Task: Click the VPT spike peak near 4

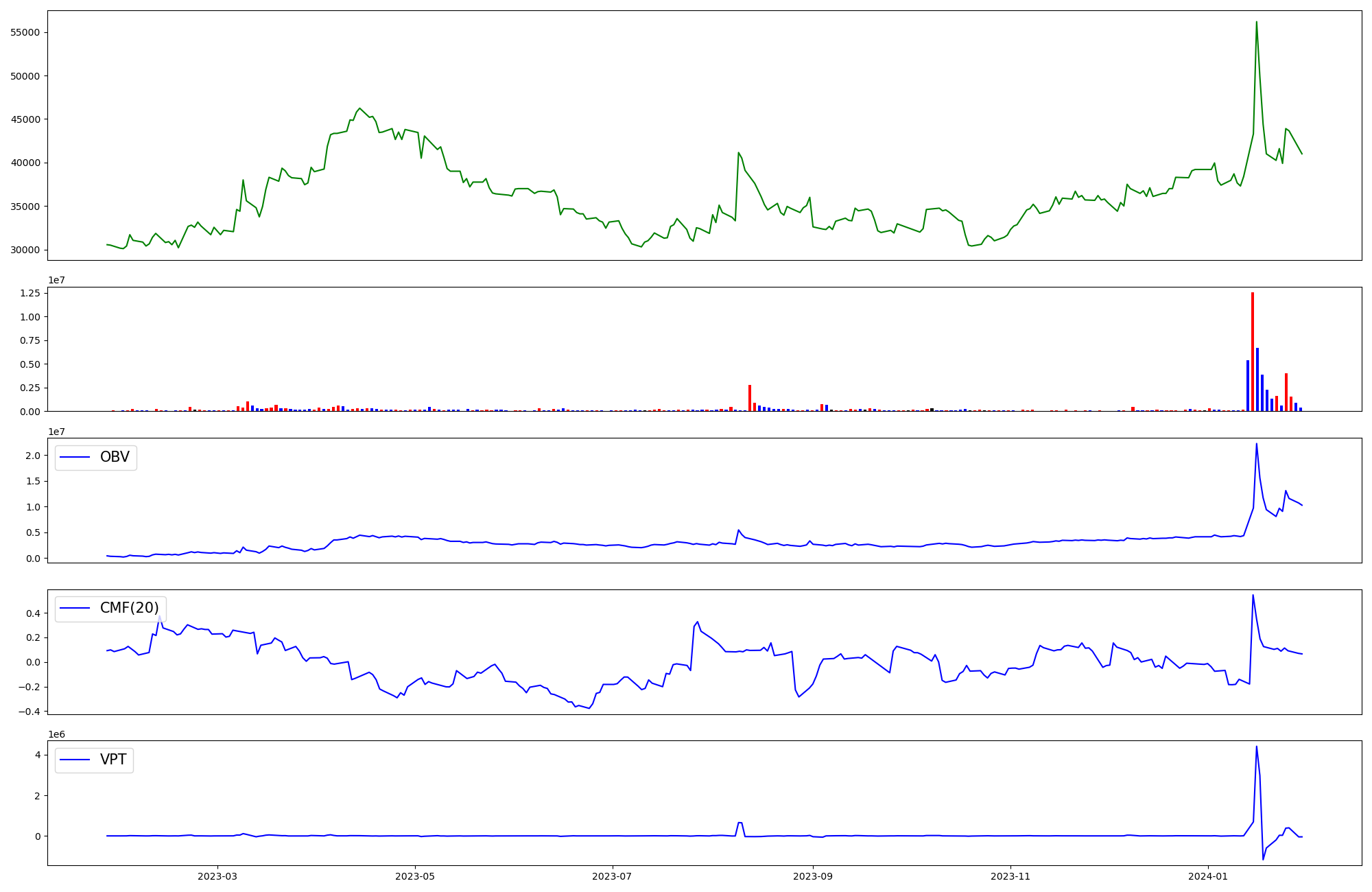Action: pyautogui.click(x=1256, y=747)
